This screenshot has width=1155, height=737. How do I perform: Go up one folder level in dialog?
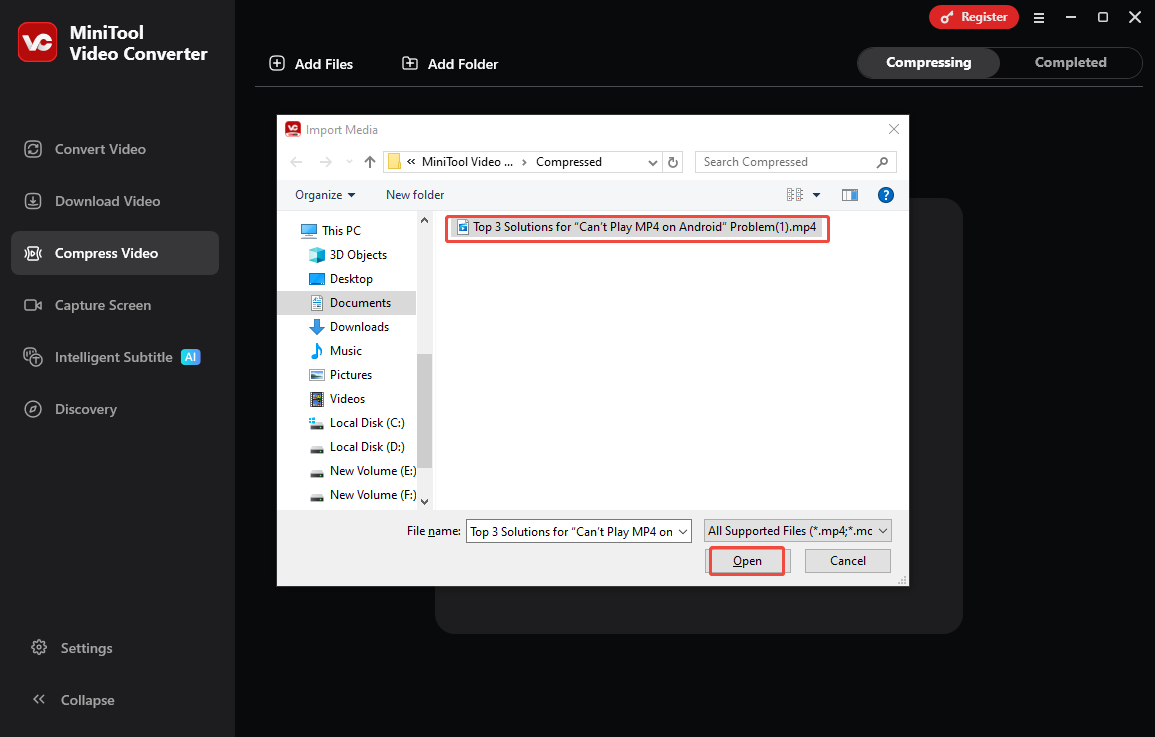click(369, 161)
